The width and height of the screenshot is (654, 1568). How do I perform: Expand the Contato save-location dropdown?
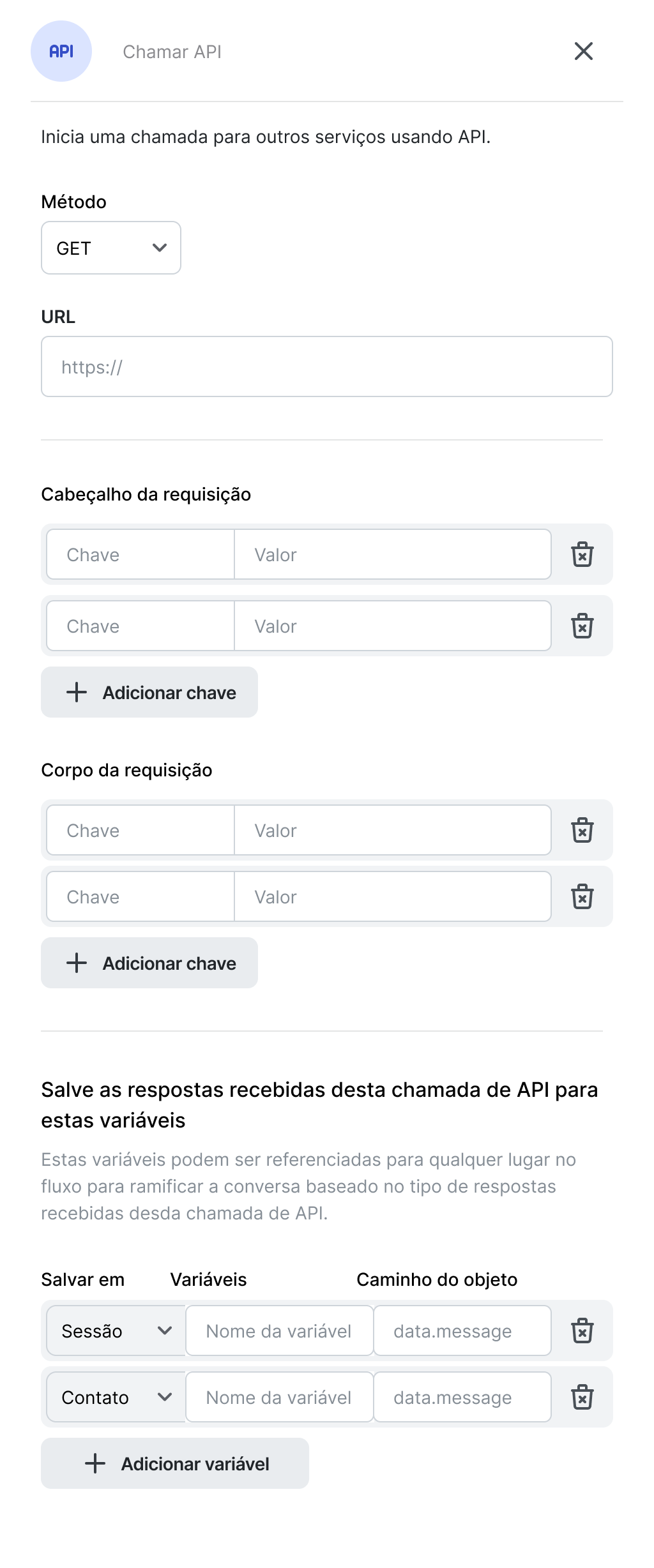tap(116, 1397)
